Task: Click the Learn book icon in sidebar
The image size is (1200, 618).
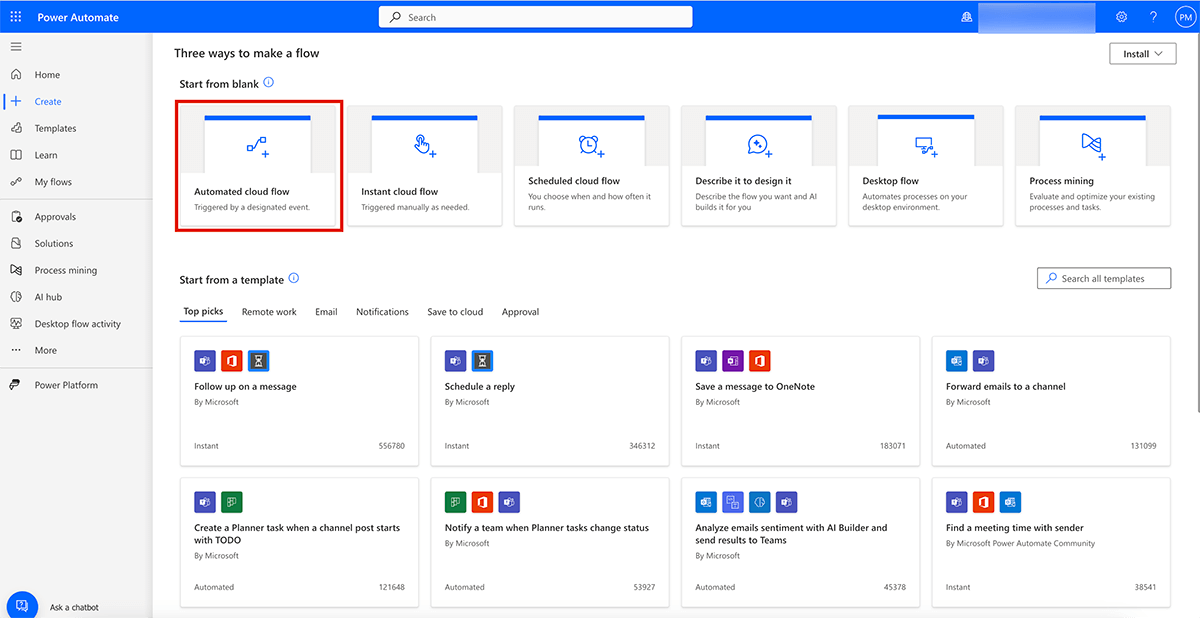Action: [x=15, y=155]
